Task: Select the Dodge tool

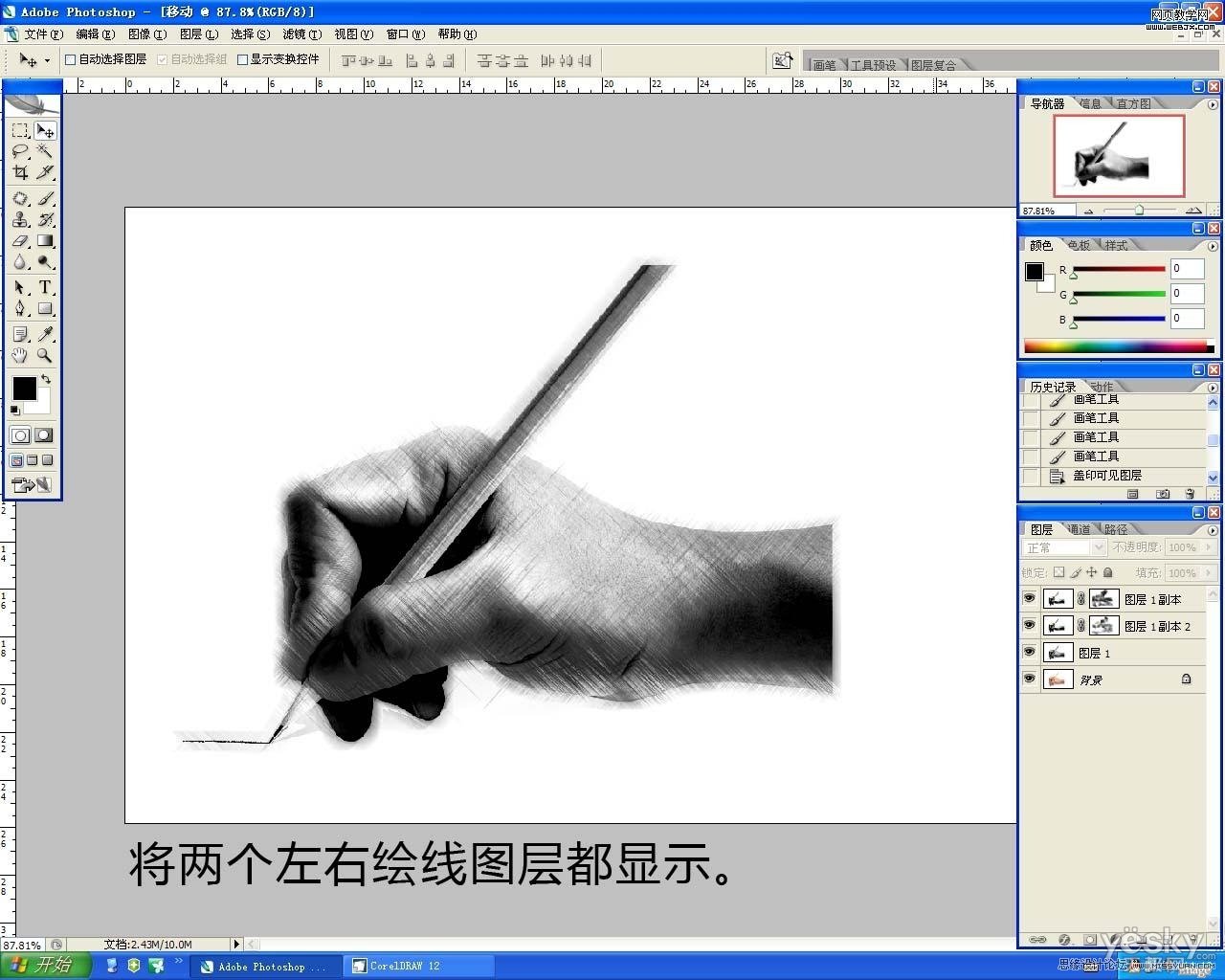Action: click(x=45, y=262)
